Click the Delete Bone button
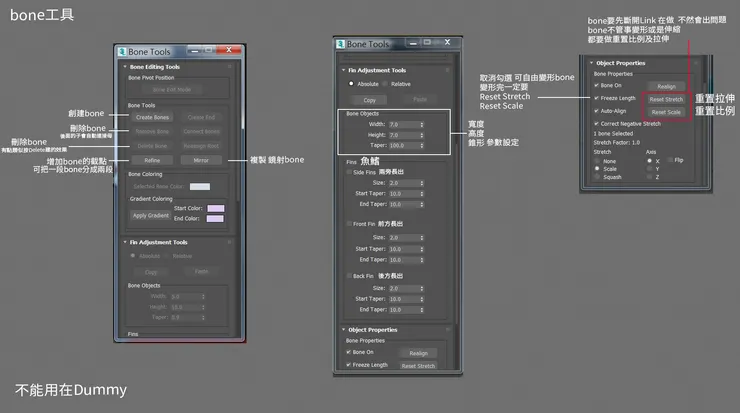Image resolution: width=740 pixels, height=413 pixels. tap(152, 146)
